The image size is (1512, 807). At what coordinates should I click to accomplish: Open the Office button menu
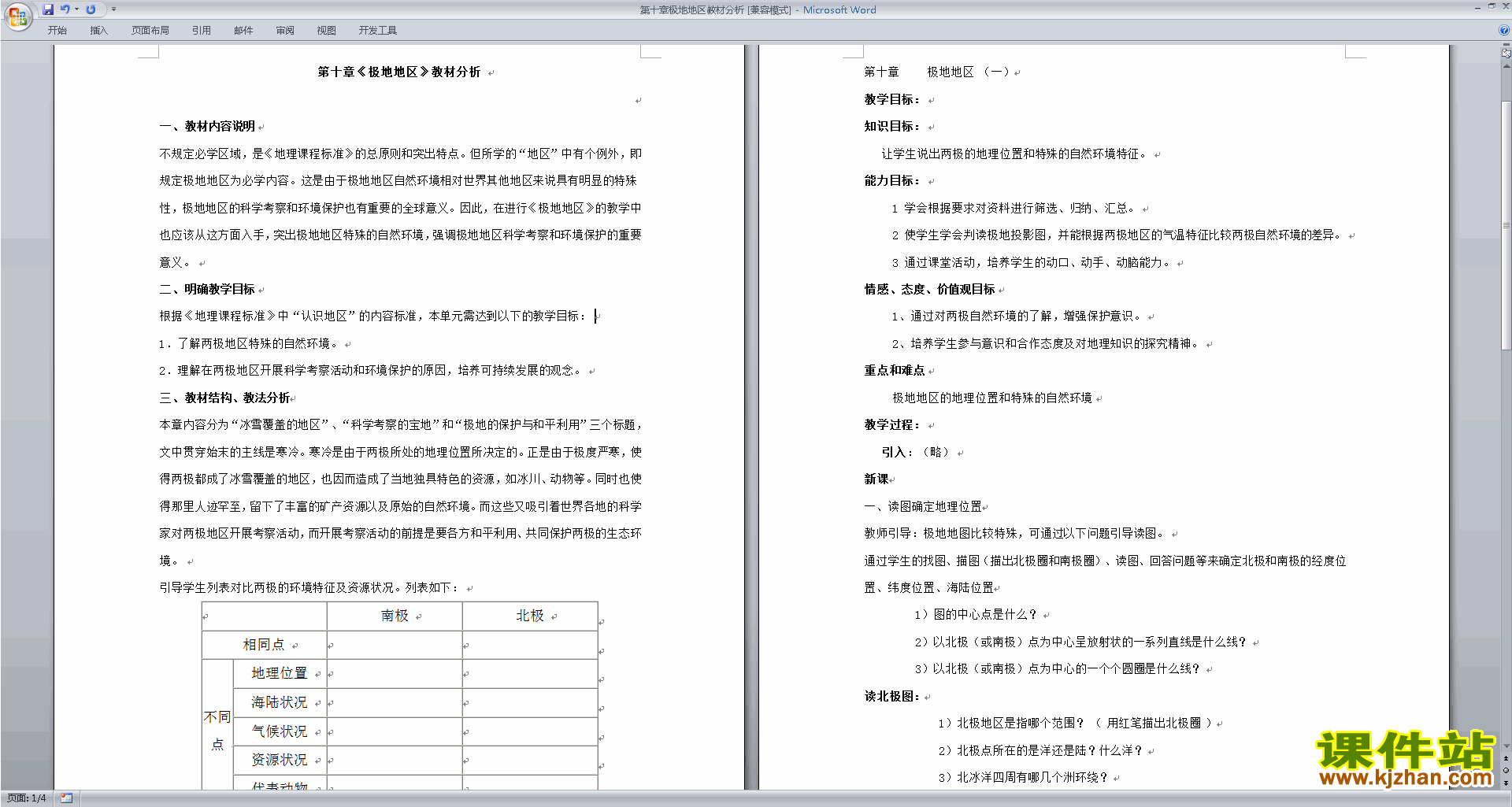click(17, 16)
